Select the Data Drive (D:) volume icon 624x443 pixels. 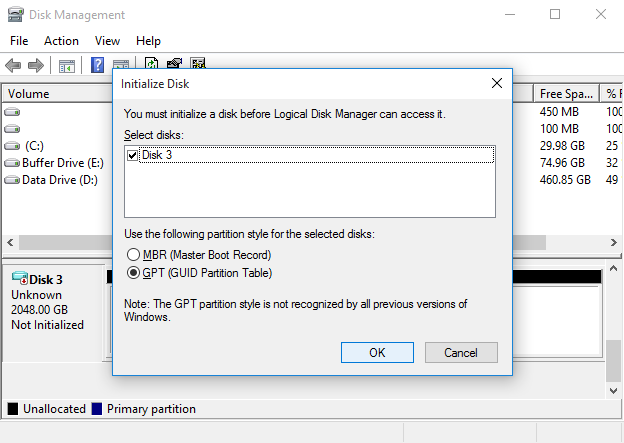pyautogui.click(x=12, y=180)
